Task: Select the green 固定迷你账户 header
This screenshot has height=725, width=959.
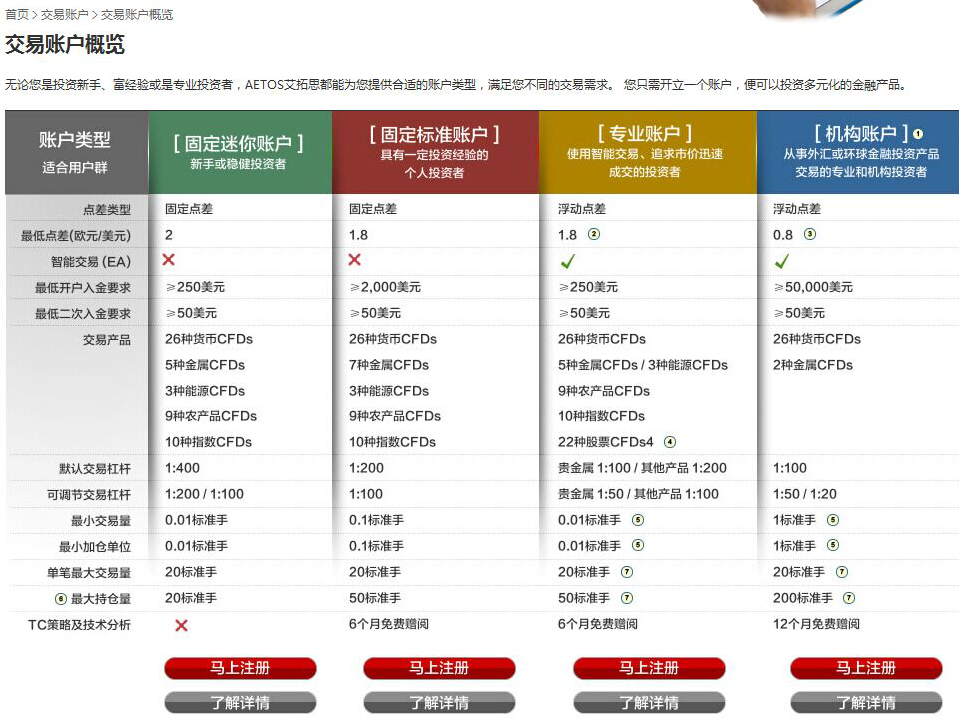Action: click(240, 152)
